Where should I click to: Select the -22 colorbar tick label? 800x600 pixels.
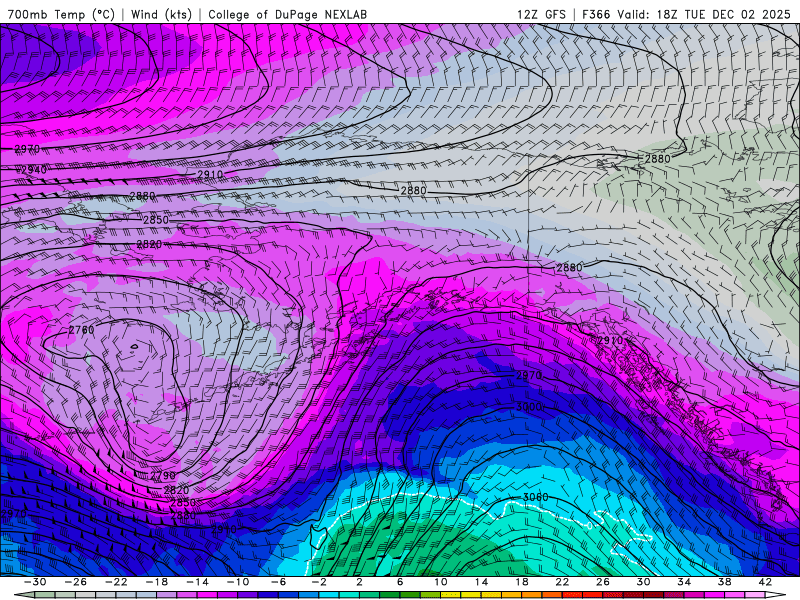(x=116, y=582)
